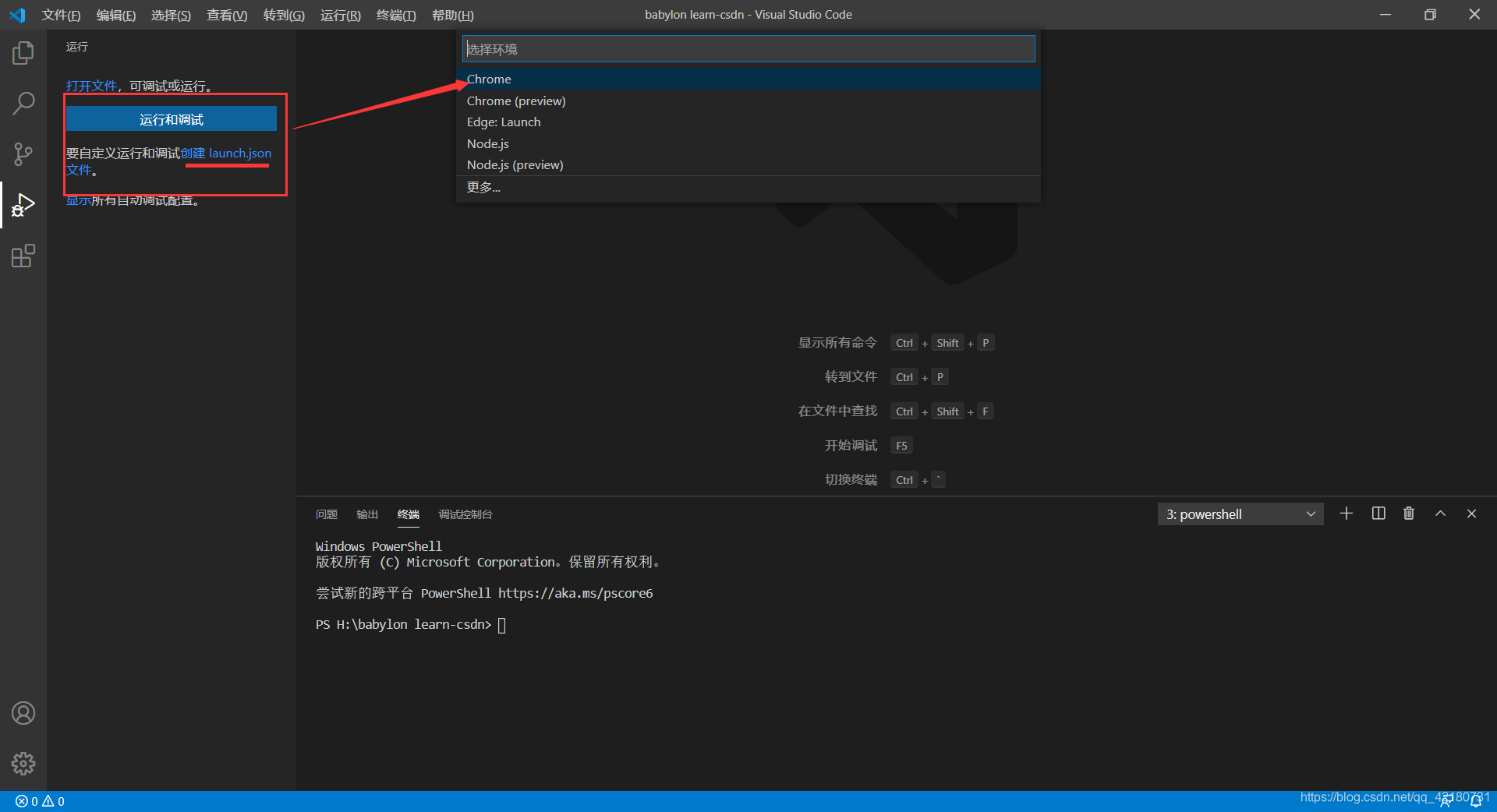1497x812 pixels.
Task: Open the 终端(T) menu
Action: click(x=396, y=15)
